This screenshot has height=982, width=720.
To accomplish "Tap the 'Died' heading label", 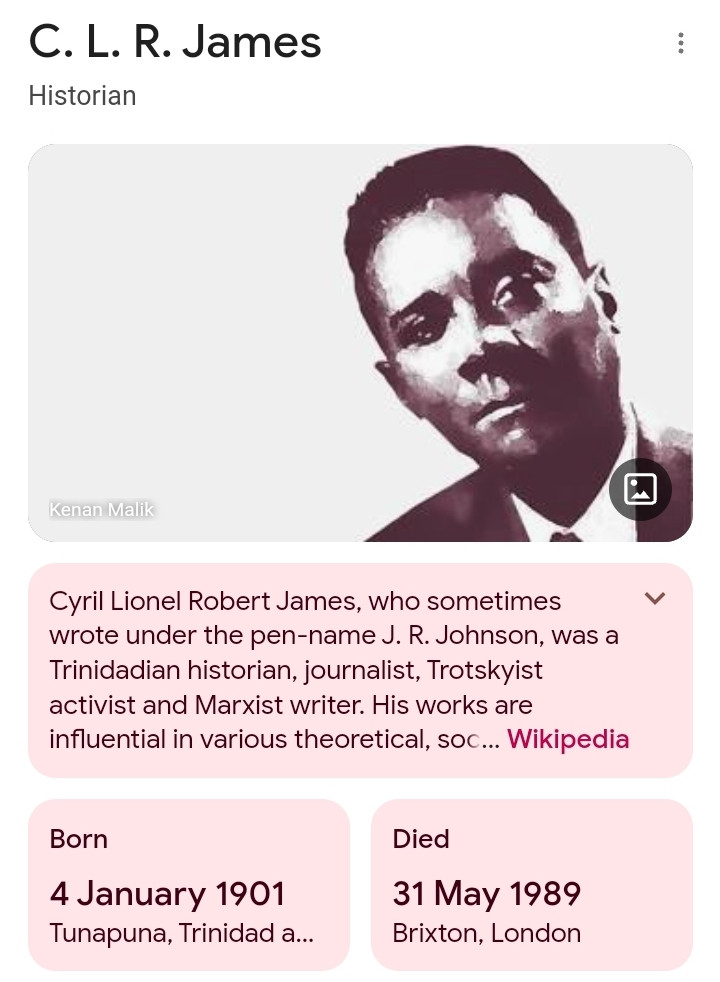I will click(421, 839).
